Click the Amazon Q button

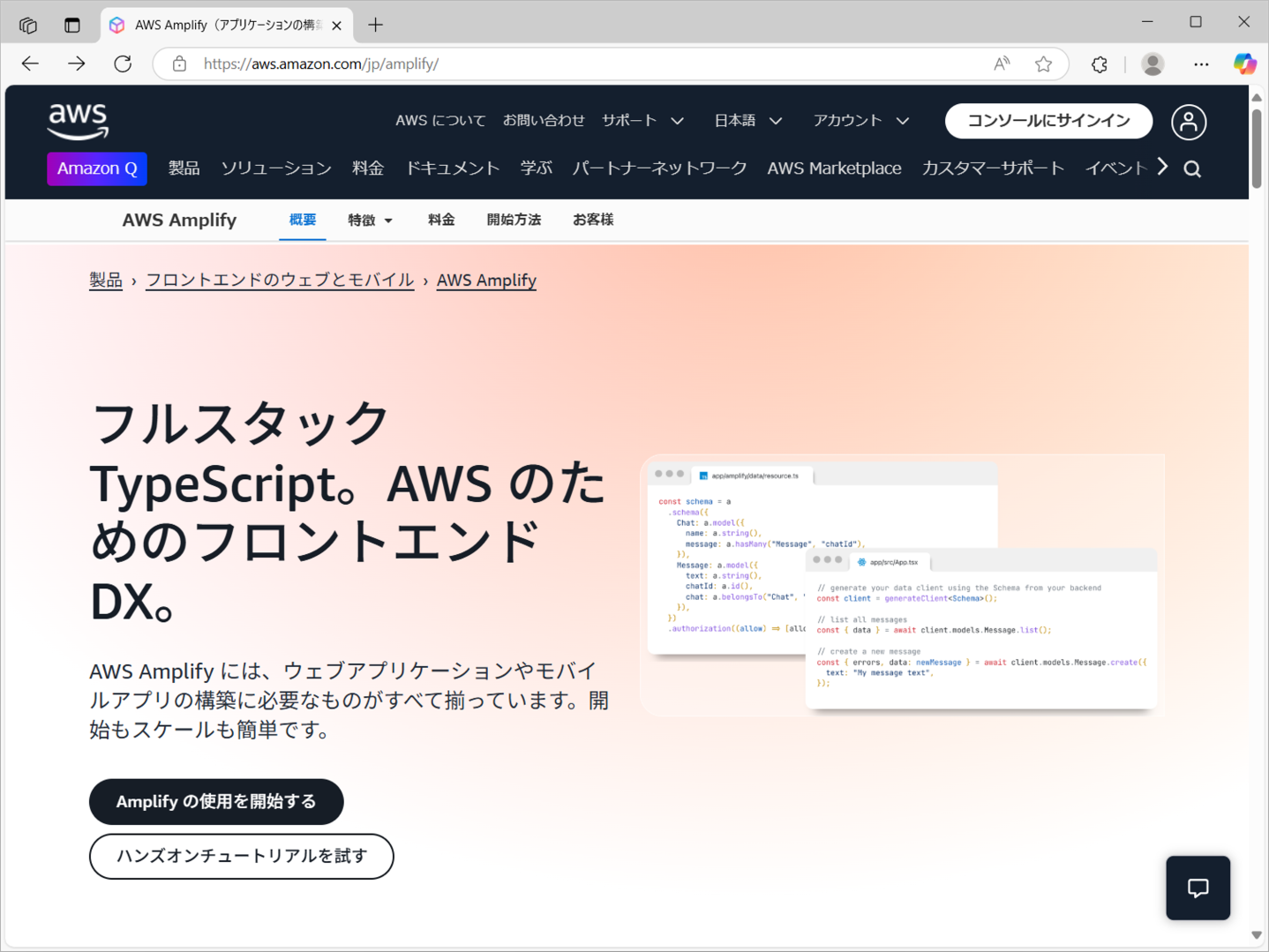point(97,169)
